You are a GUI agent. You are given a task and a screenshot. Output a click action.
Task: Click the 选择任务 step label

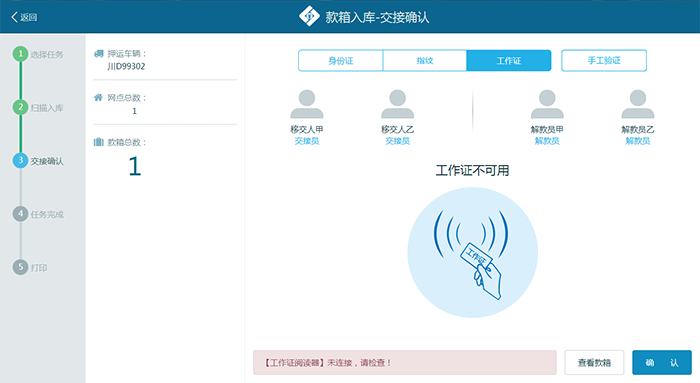click(x=47, y=54)
